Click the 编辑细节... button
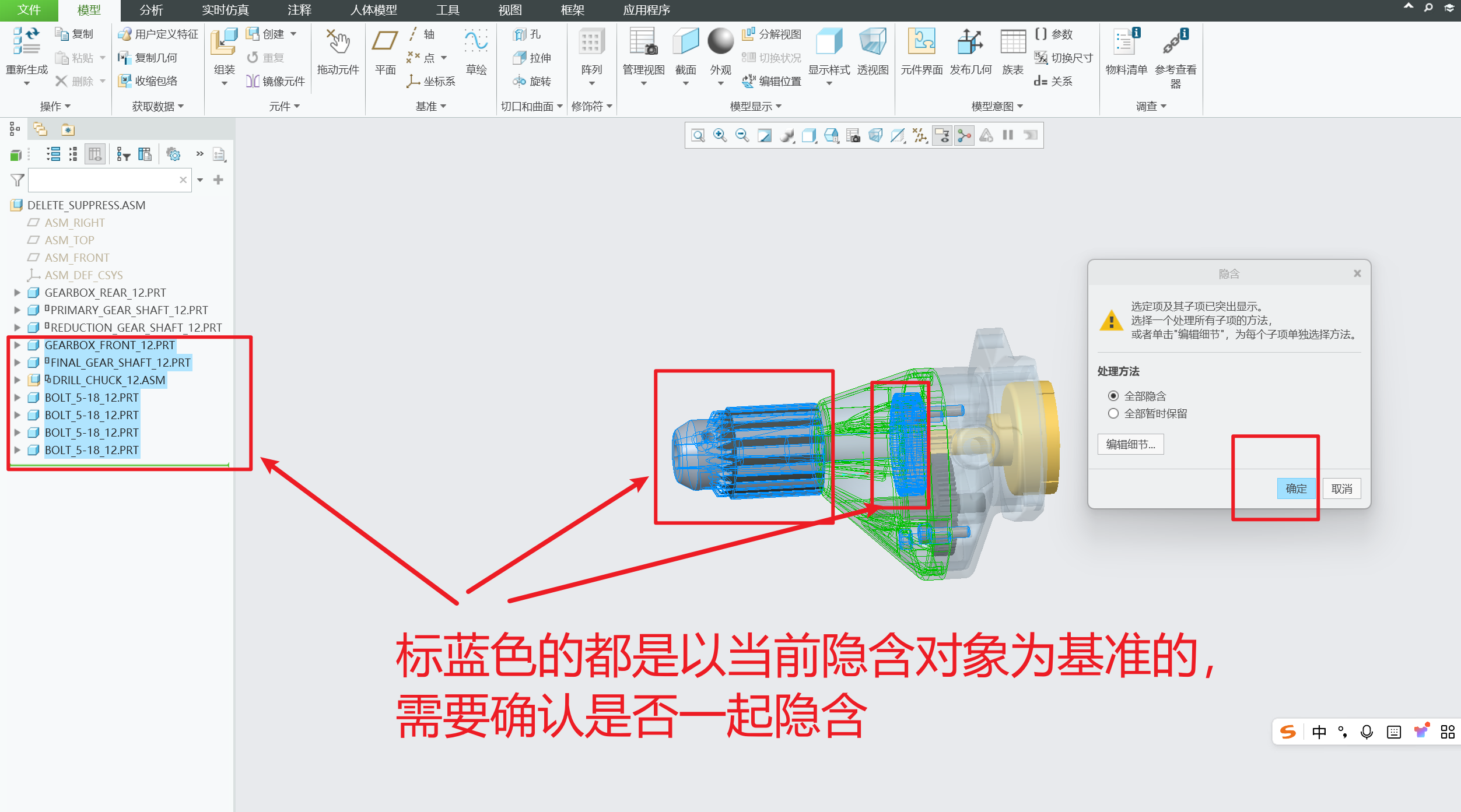Image resolution: width=1461 pixels, height=812 pixels. 1130,444
